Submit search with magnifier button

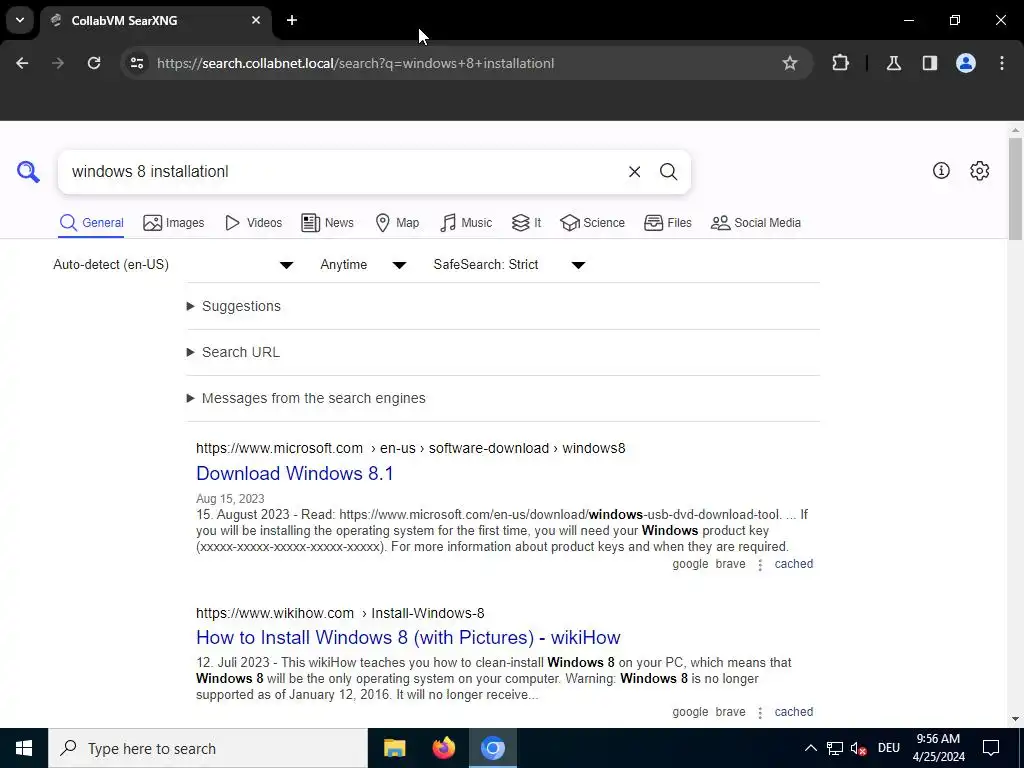click(x=668, y=172)
